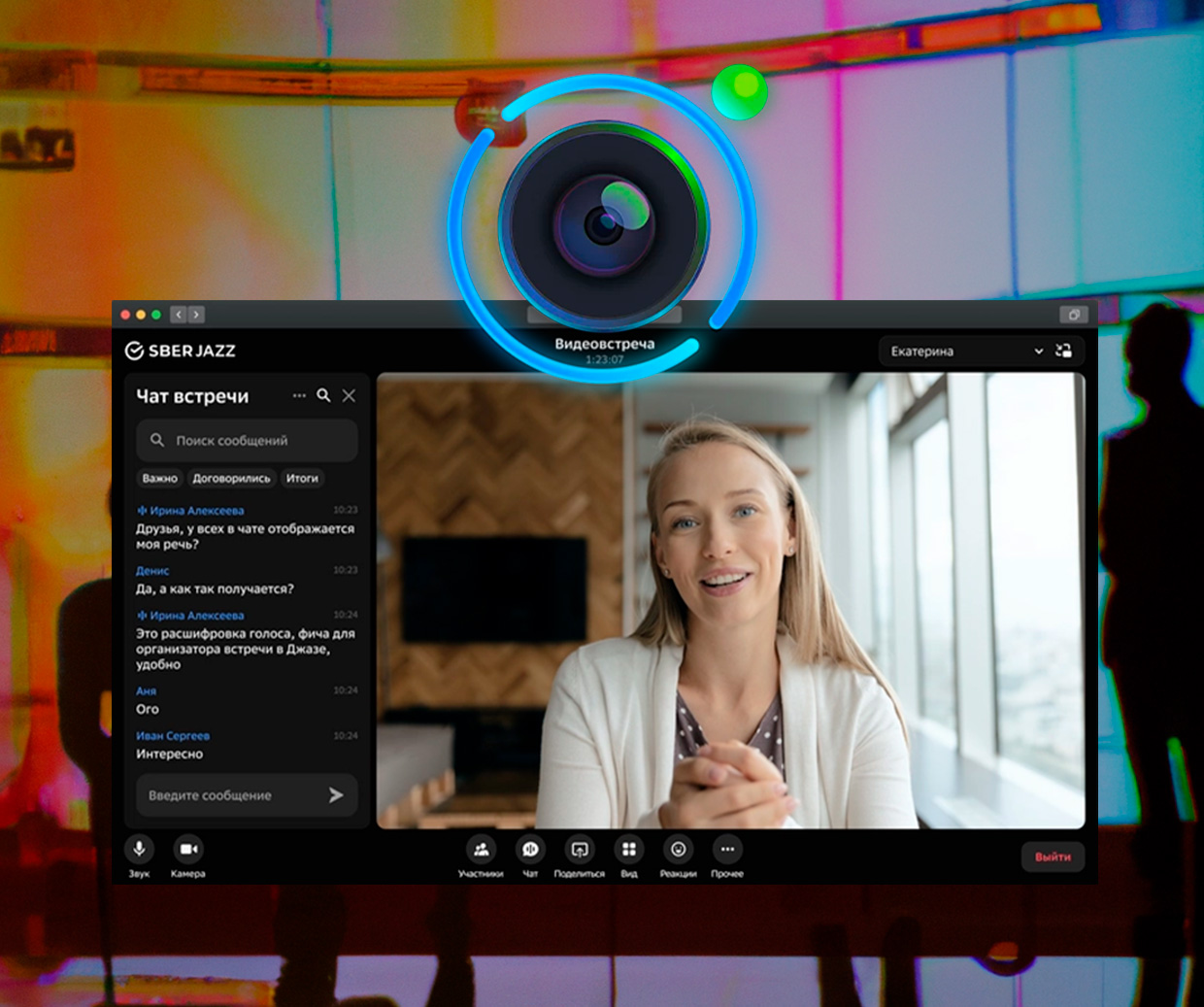1204x1007 pixels.
Task: Open the chat header three-dots menu
Action: pyautogui.click(x=299, y=395)
